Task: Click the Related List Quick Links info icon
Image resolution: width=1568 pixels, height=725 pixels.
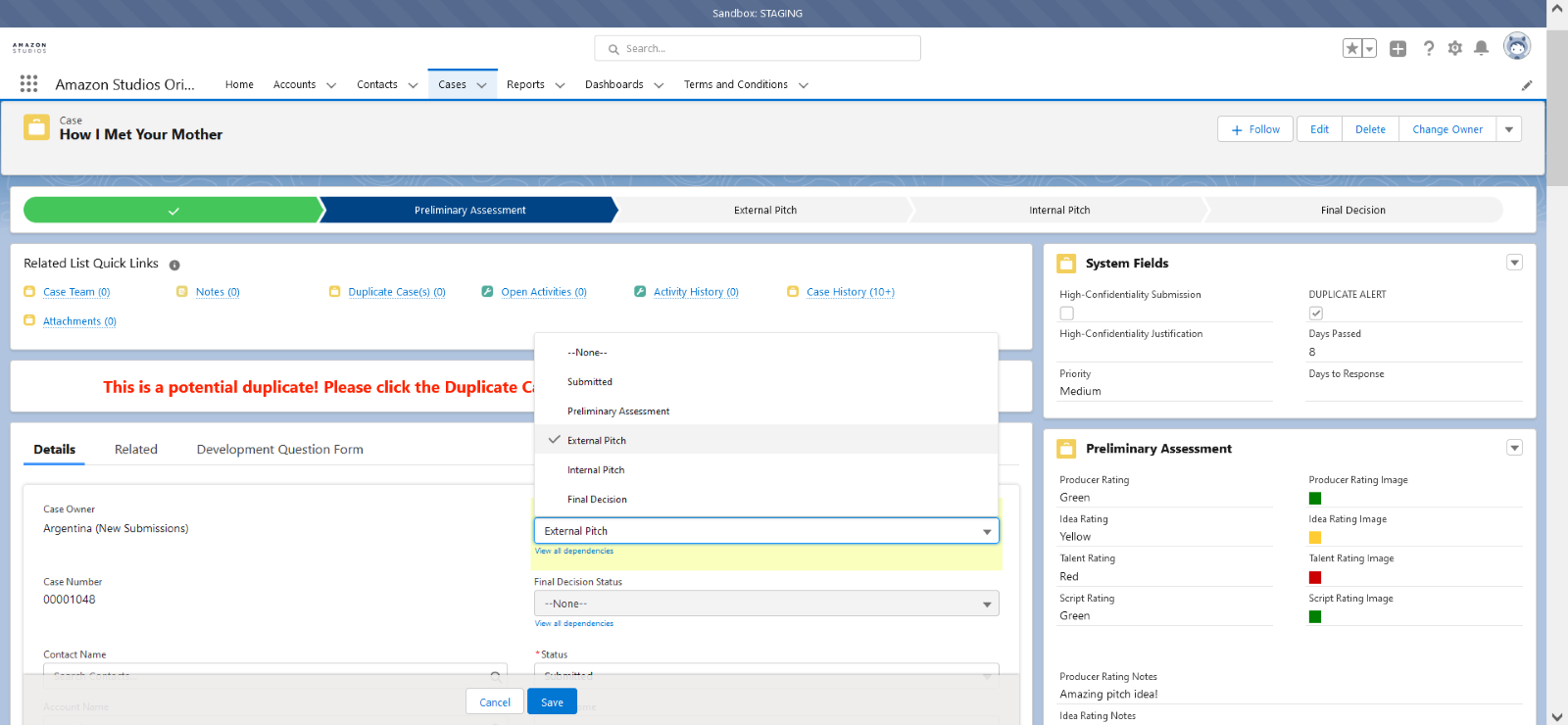Action: 174,265
